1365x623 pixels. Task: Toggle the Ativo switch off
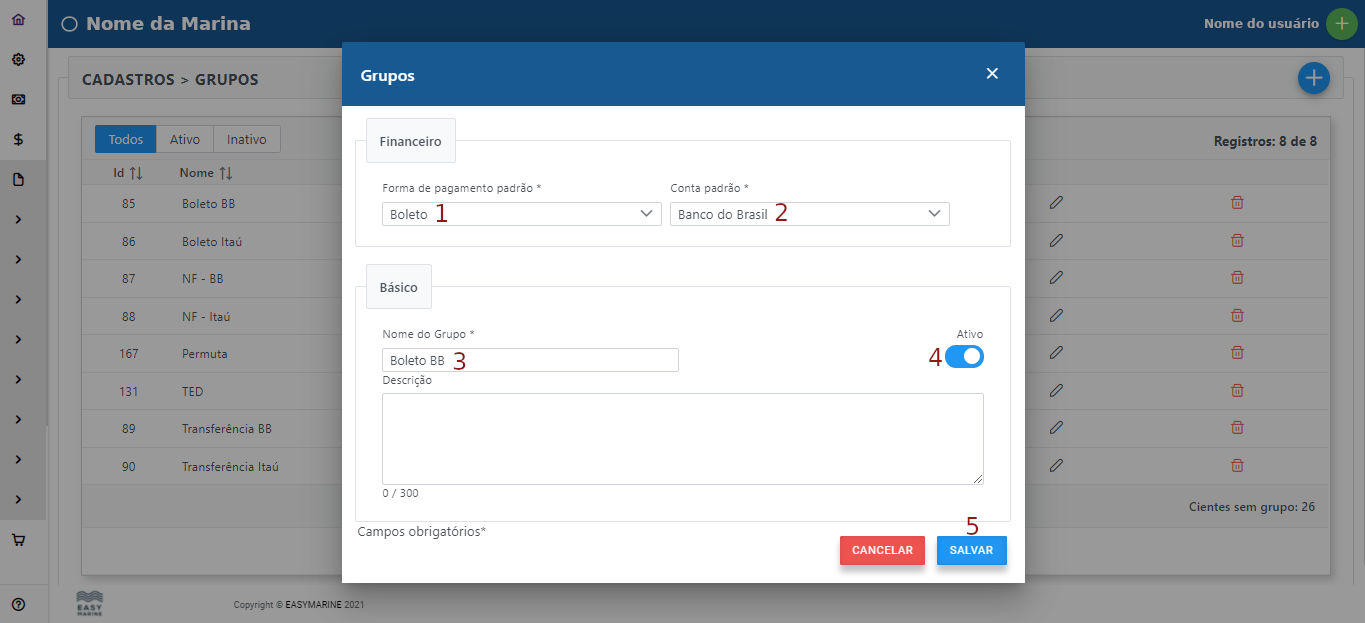tap(964, 357)
